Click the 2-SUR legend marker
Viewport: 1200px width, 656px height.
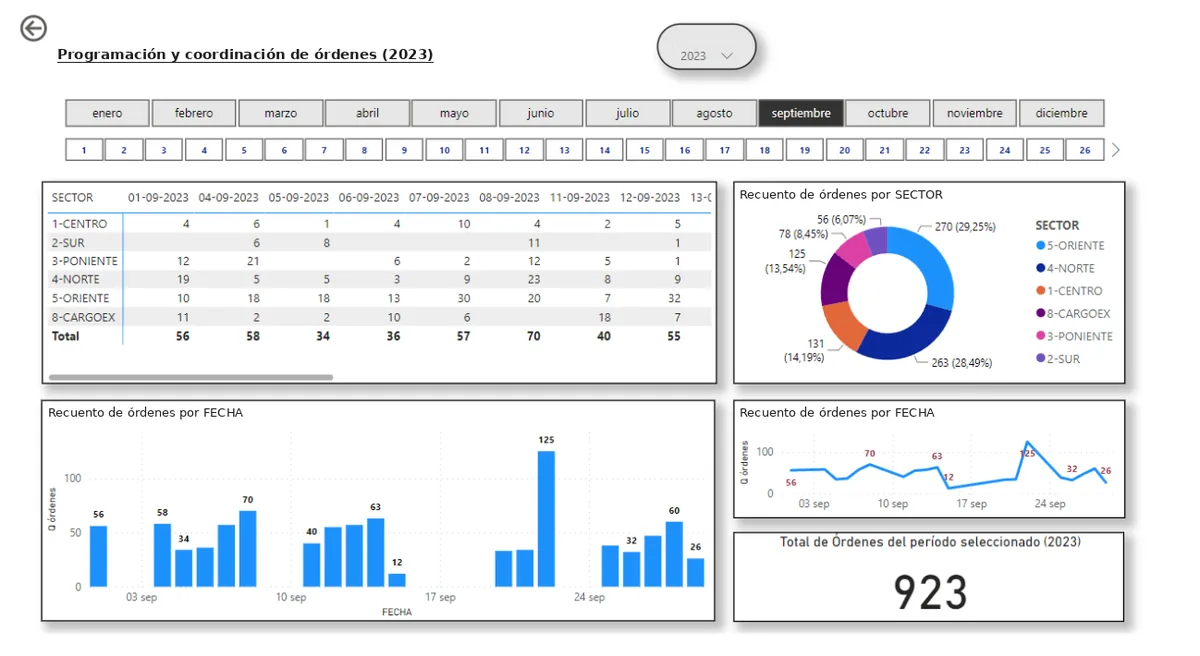coord(1041,359)
